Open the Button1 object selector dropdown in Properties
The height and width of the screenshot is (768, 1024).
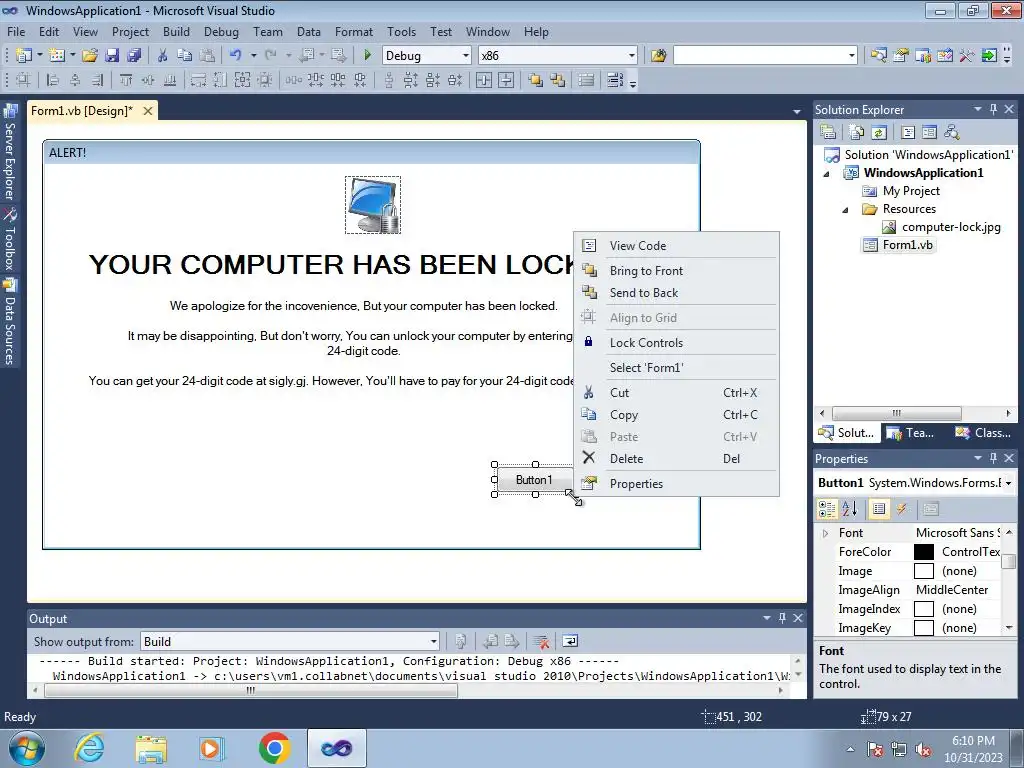(x=1009, y=483)
